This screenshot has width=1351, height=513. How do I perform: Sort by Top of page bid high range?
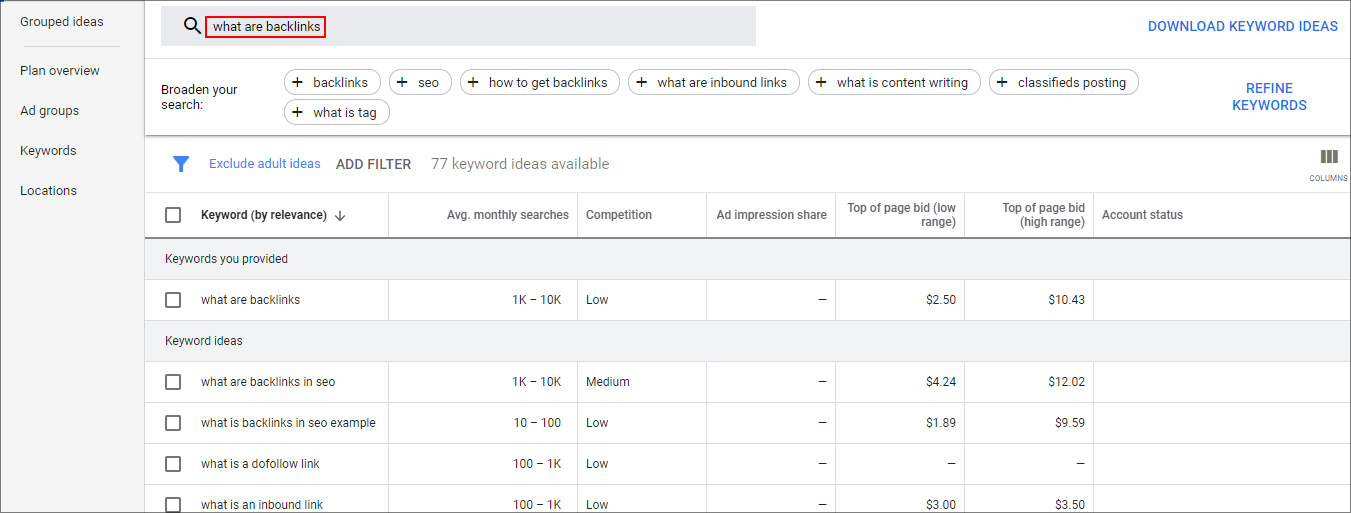(1043, 215)
